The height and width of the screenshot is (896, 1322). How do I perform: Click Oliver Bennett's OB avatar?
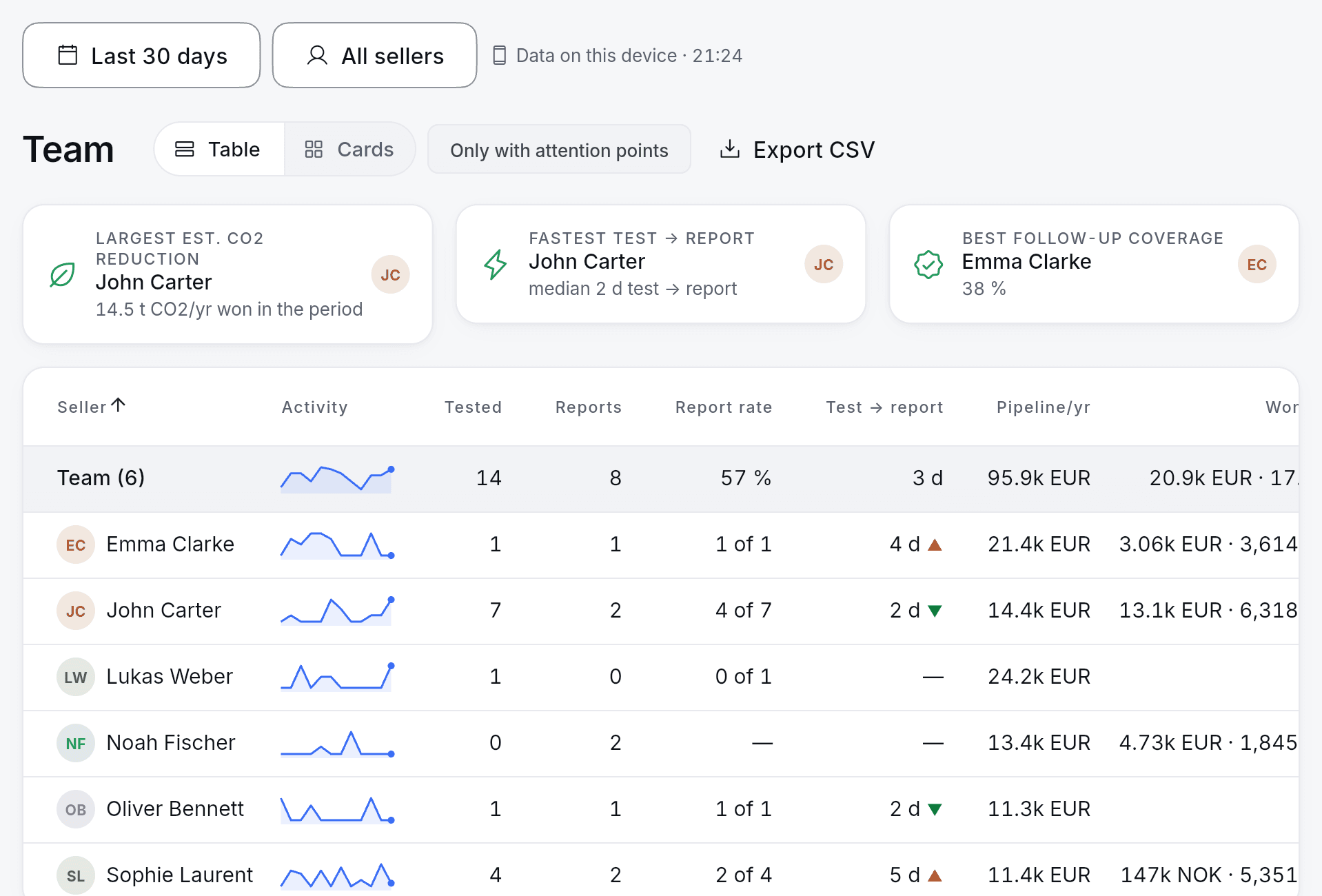pyautogui.click(x=76, y=809)
